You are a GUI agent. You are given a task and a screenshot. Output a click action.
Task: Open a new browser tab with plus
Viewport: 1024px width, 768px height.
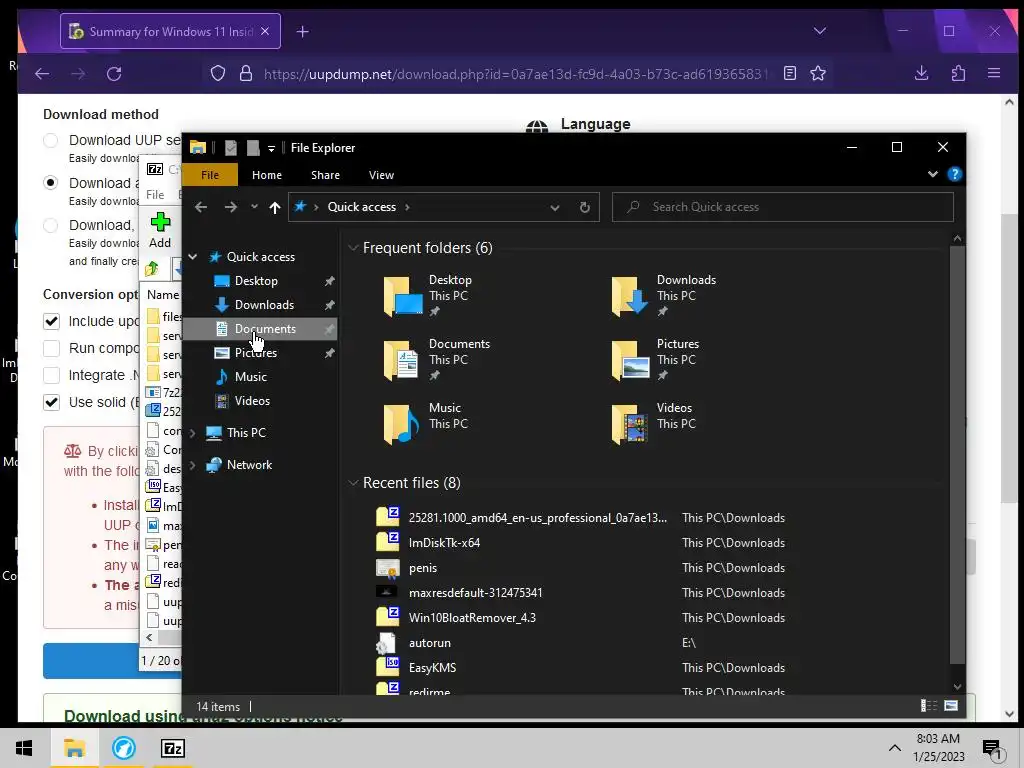pos(302,31)
